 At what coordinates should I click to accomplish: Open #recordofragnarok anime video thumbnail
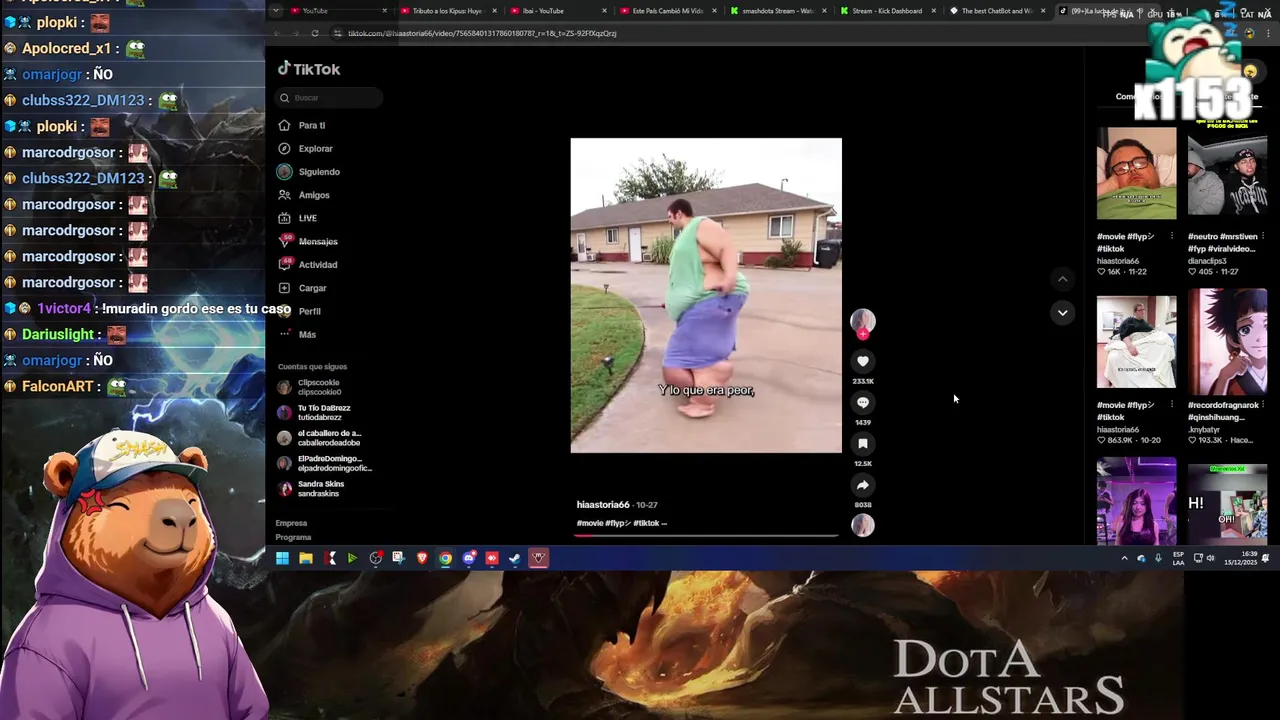pyautogui.click(x=1227, y=342)
